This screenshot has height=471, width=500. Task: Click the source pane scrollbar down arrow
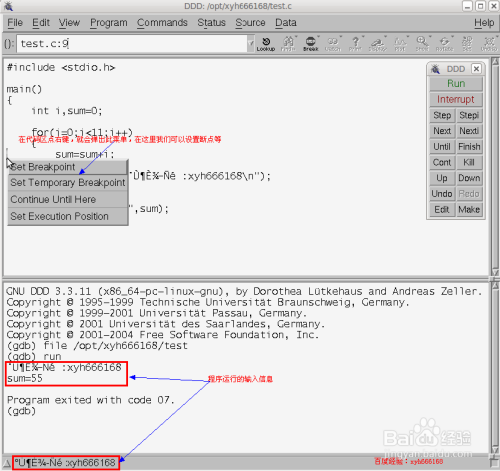pyautogui.click(x=495, y=272)
